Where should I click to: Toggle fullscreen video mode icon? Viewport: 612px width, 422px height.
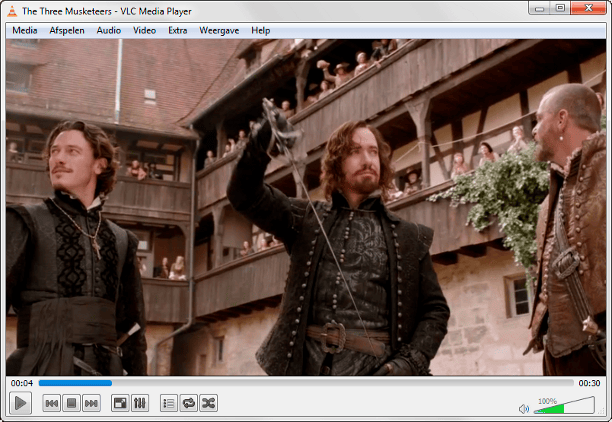point(120,403)
